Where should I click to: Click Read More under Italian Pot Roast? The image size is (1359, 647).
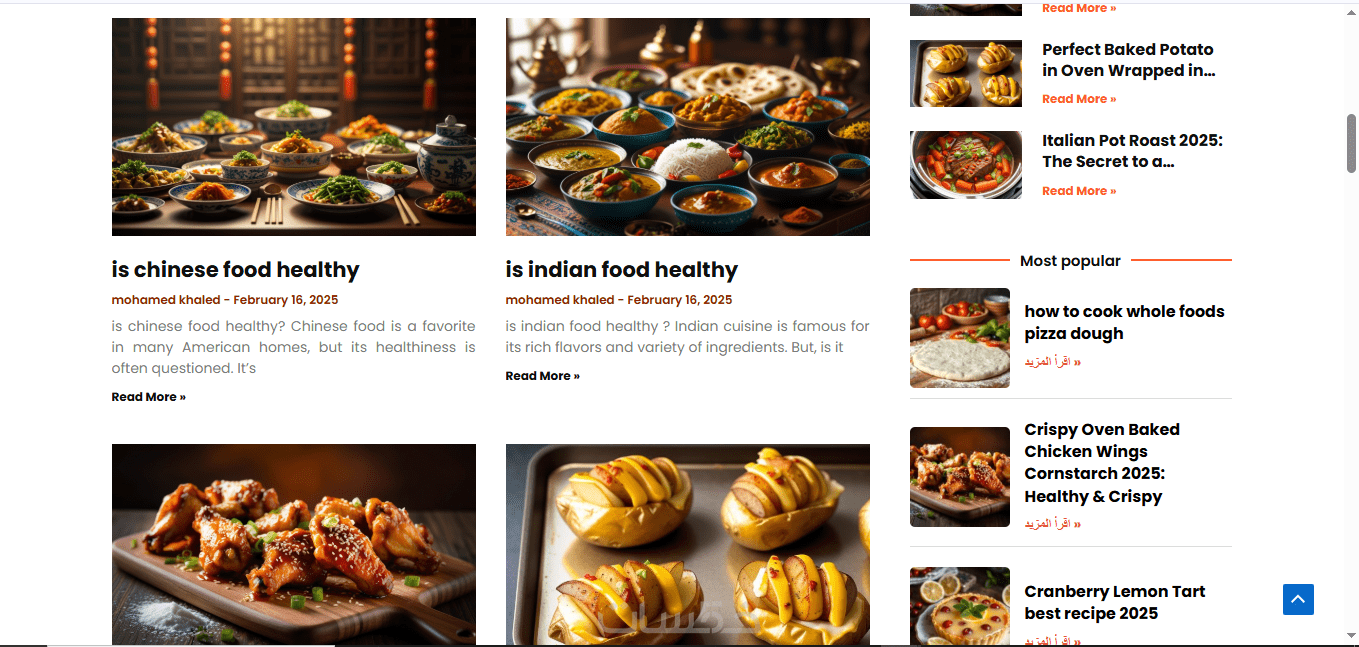coord(1079,191)
